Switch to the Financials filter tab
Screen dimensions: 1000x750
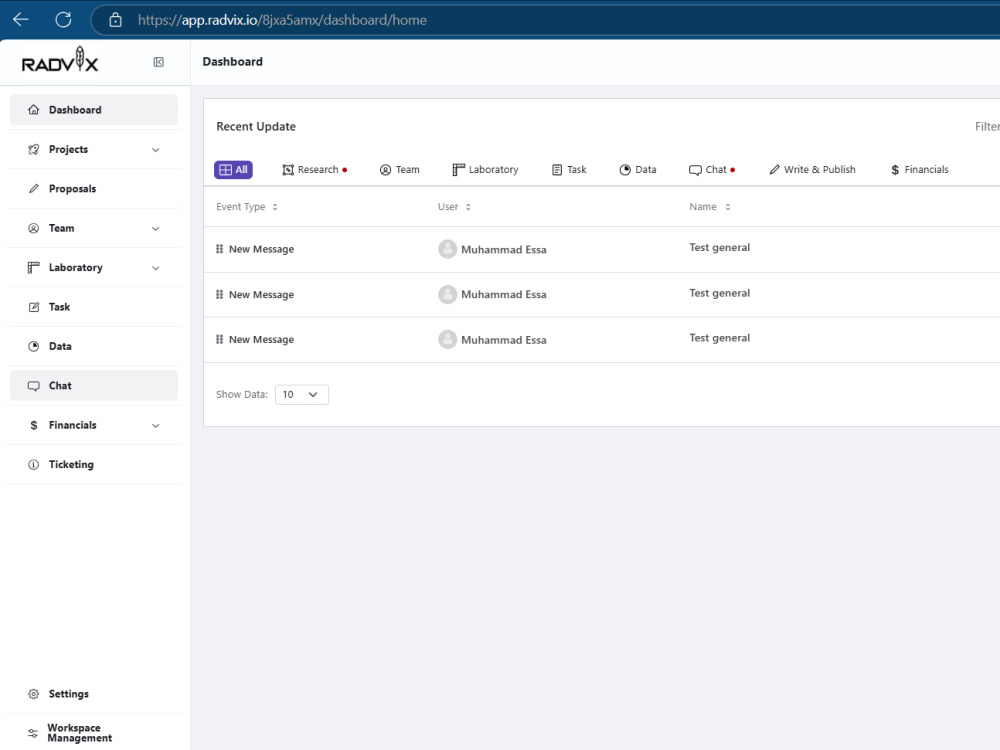[x=920, y=170]
